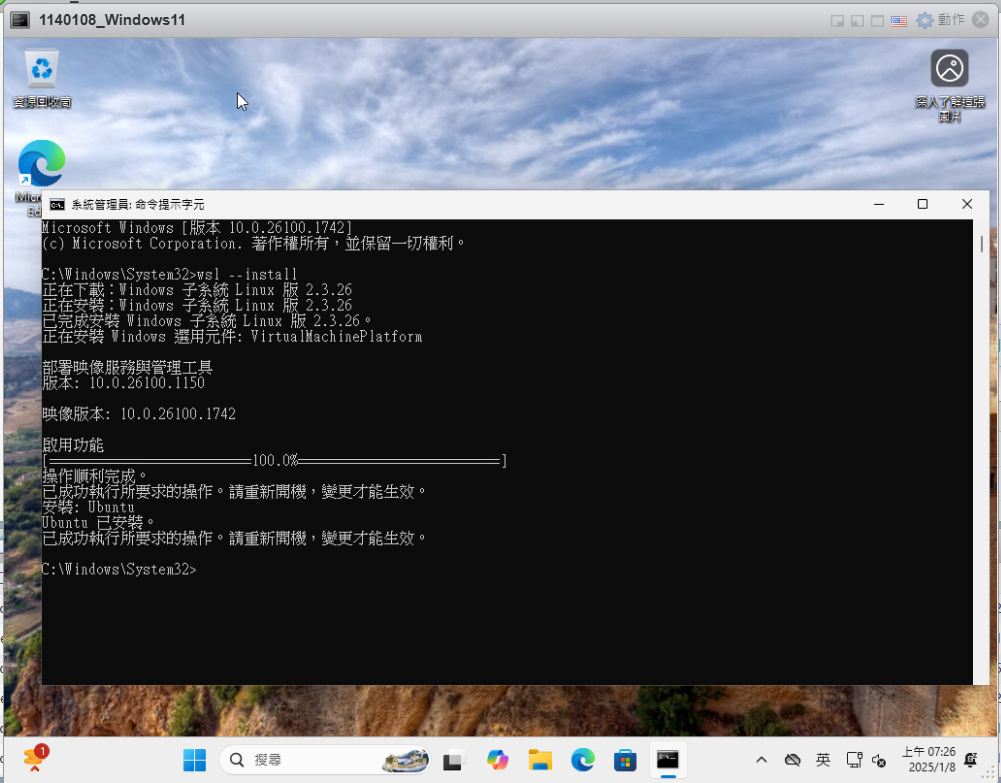Screen dimensions: 1001x783
Task: Click the '映像版本: 10.0.26100.1742' line
Action: (139, 414)
